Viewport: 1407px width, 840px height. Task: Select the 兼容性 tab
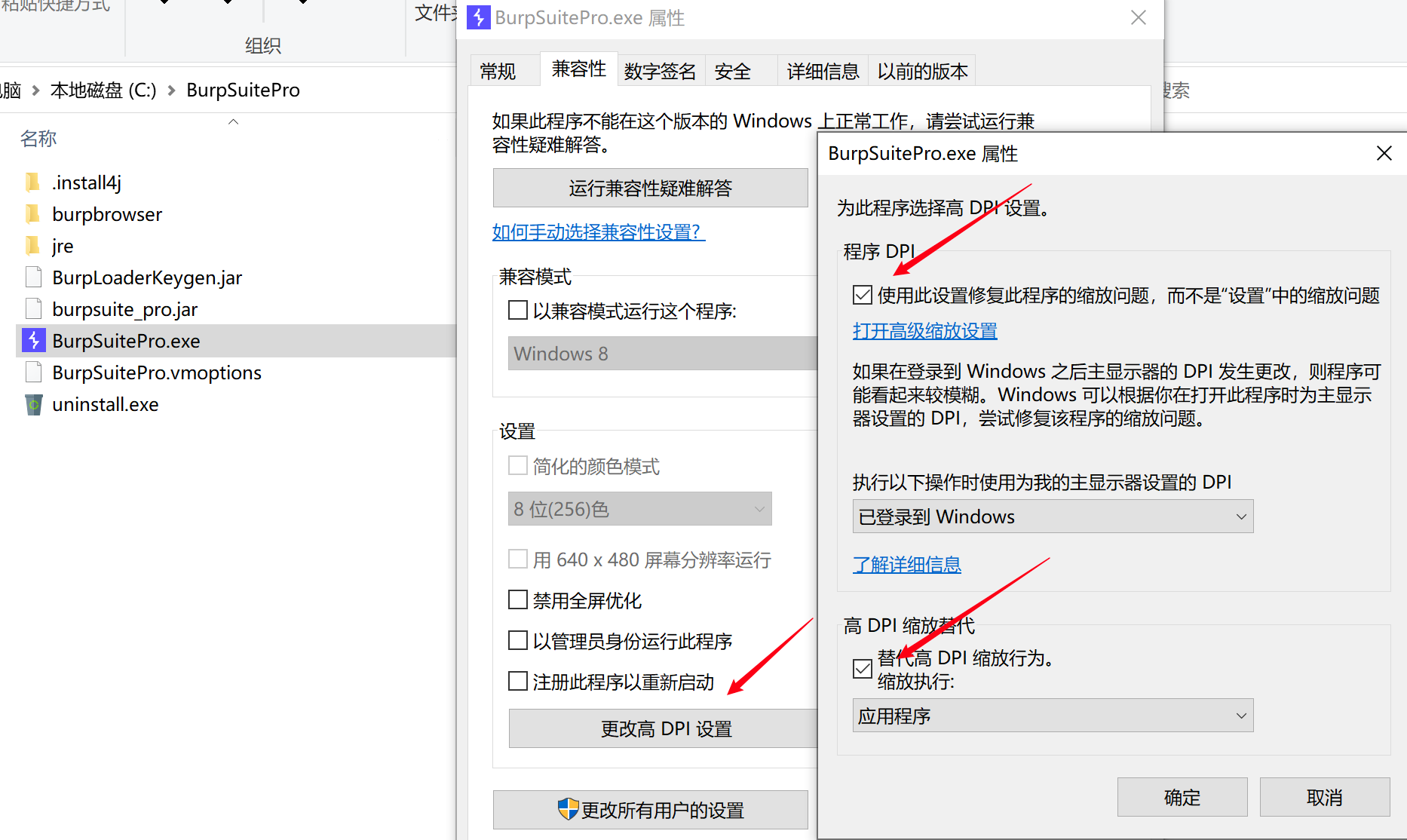[578, 69]
